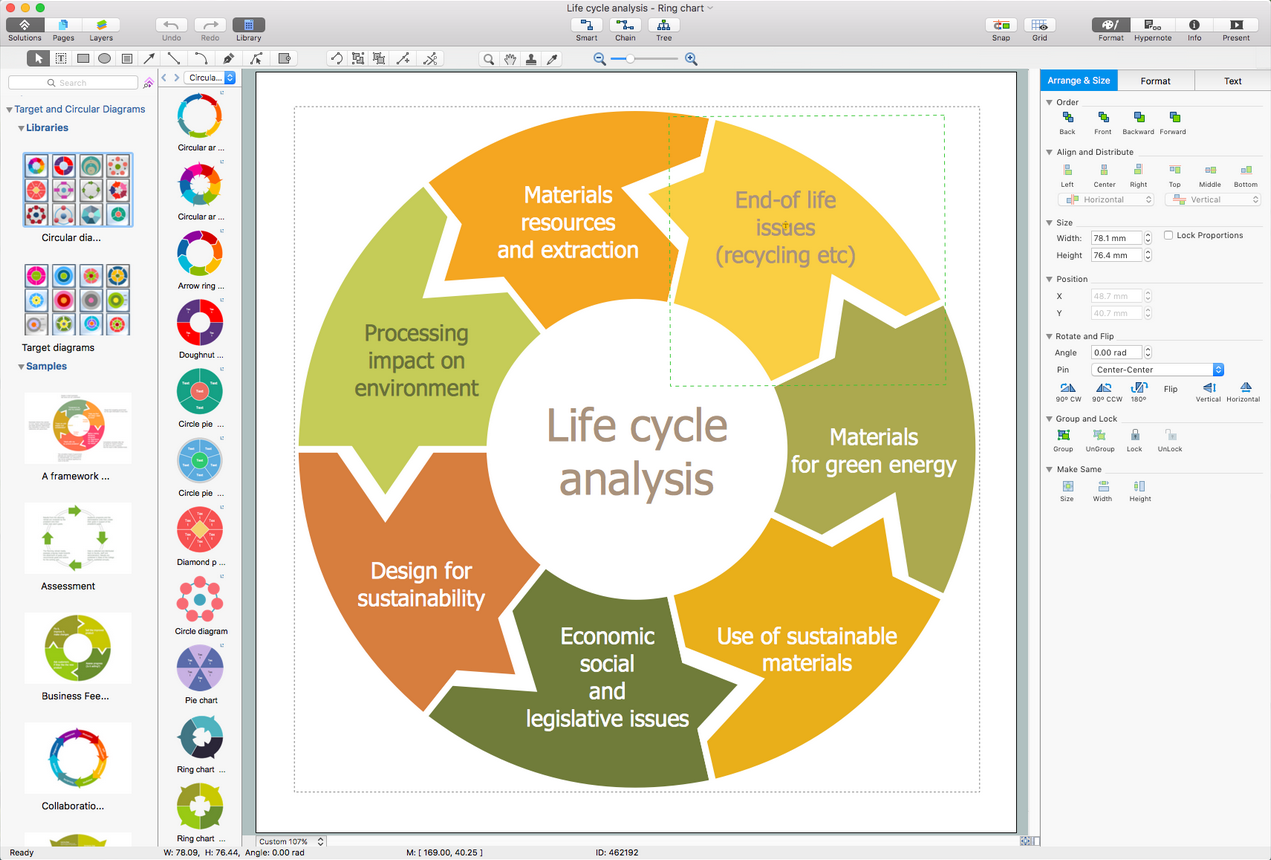
Task: Click the Redo button
Action: pos(210,25)
